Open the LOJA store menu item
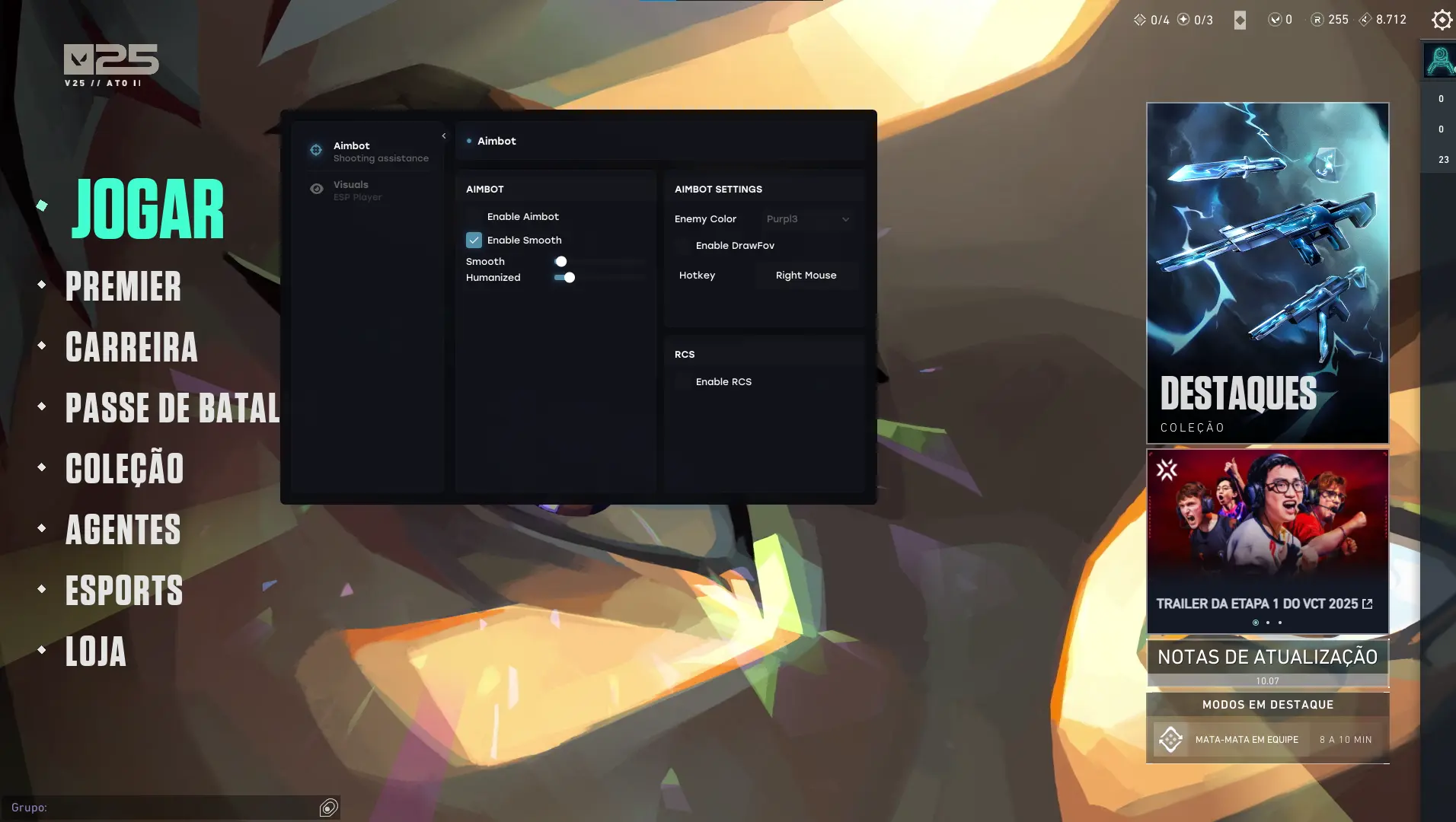 (96, 652)
